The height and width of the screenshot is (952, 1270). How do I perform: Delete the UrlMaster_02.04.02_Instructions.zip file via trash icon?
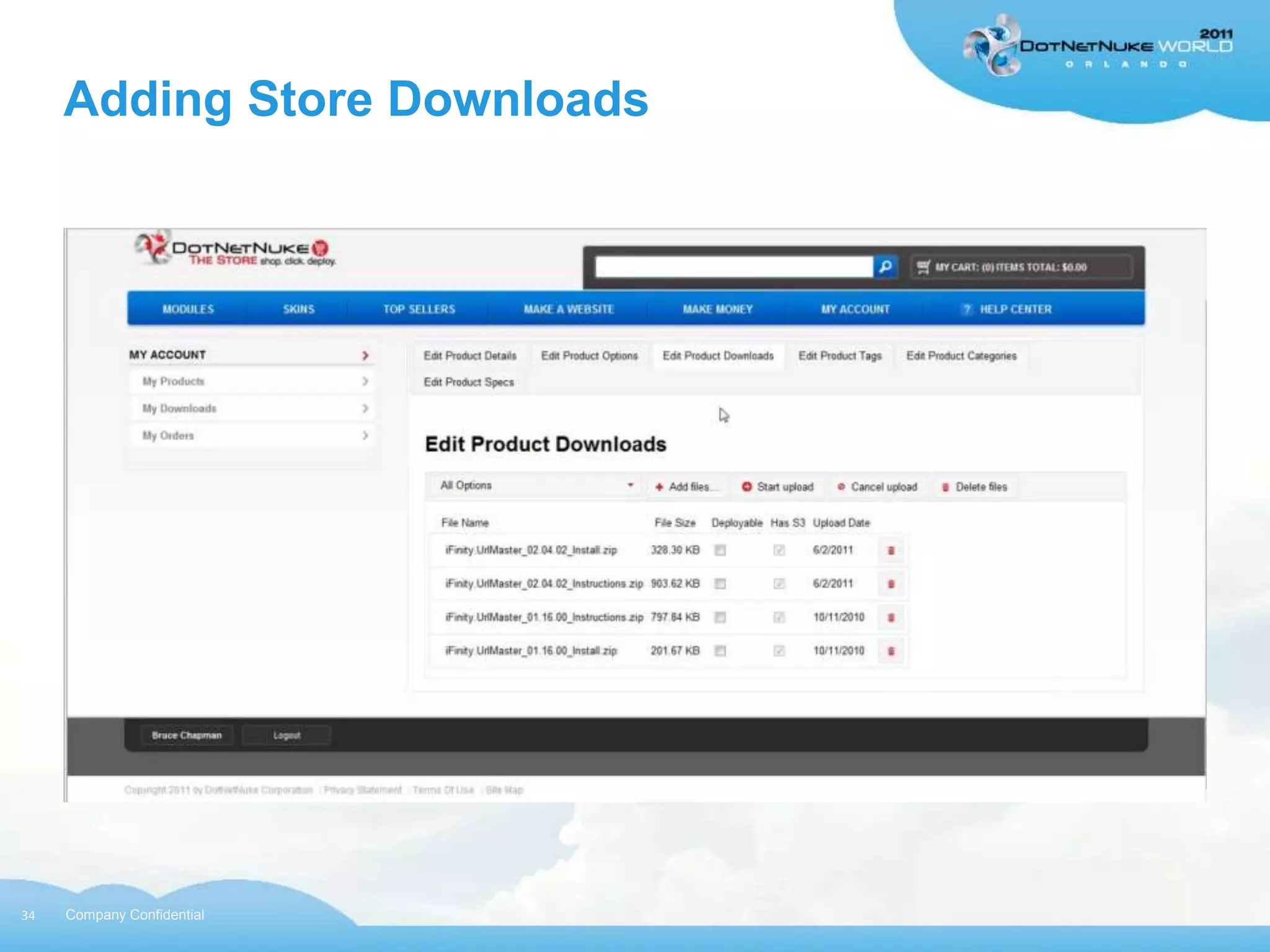(891, 584)
